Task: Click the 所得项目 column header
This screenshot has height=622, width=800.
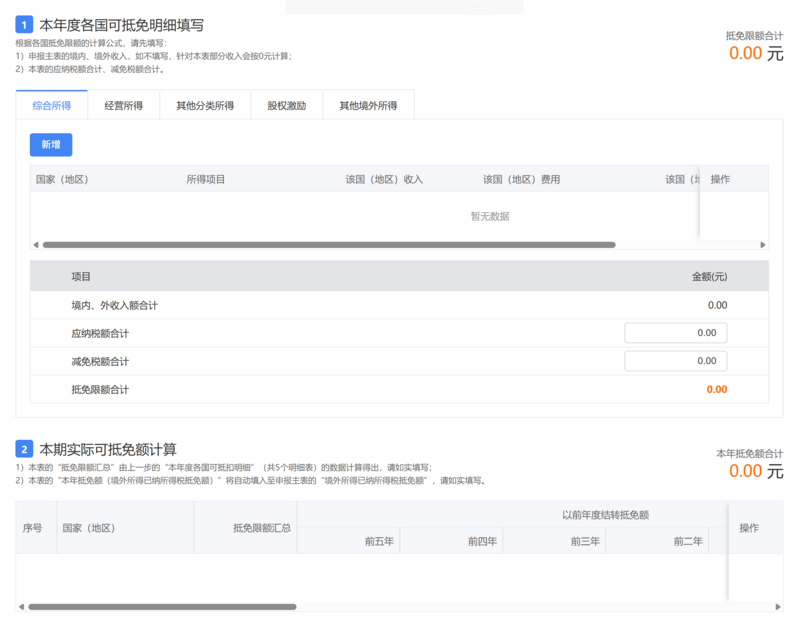Action: [x=206, y=179]
